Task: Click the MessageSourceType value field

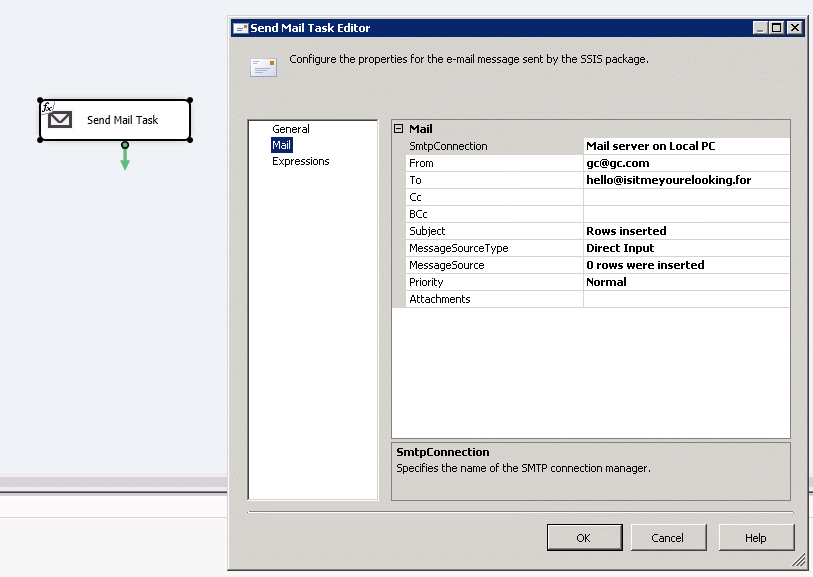Action: [x=686, y=248]
